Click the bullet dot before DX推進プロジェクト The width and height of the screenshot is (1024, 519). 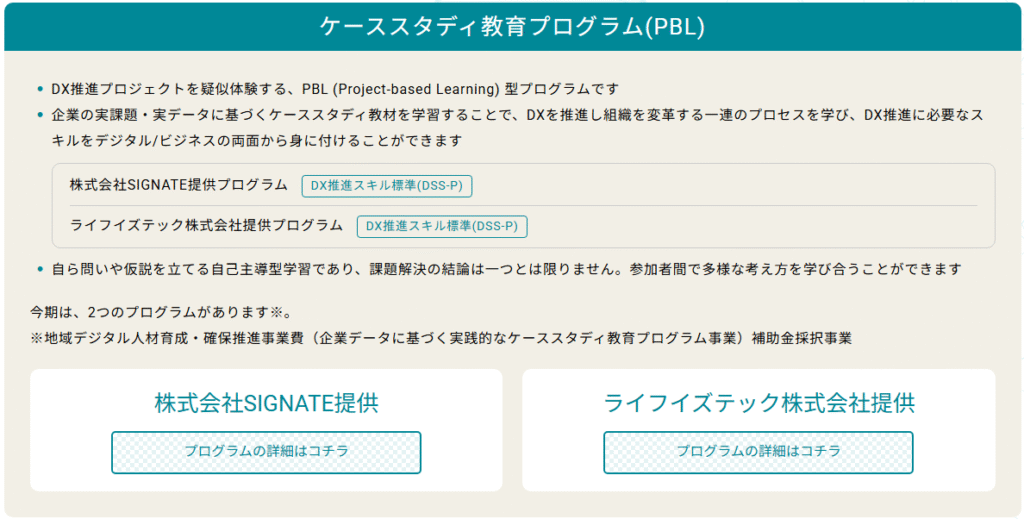[40, 89]
